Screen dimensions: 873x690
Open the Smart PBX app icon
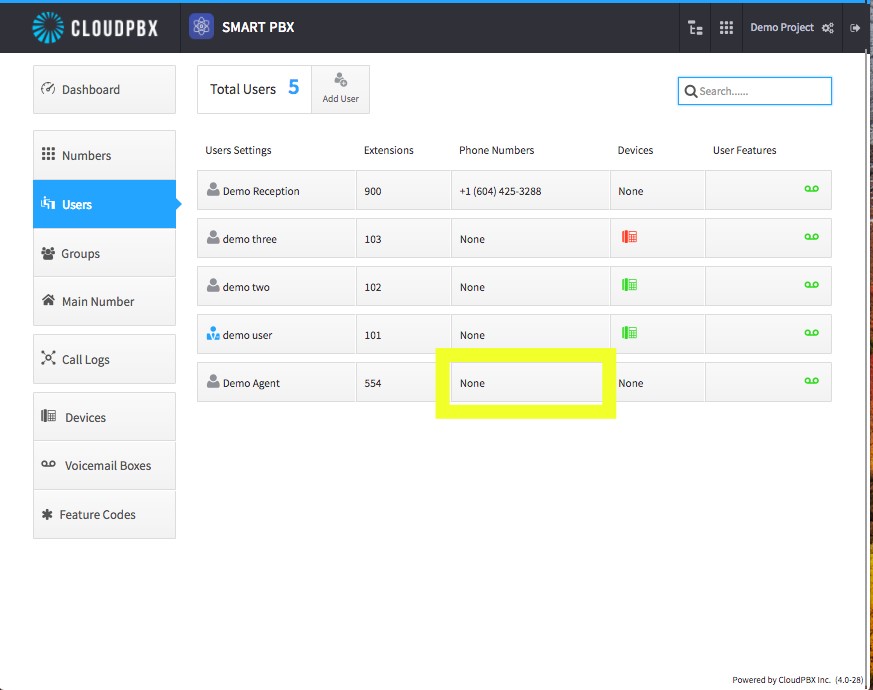click(x=202, y=27)
